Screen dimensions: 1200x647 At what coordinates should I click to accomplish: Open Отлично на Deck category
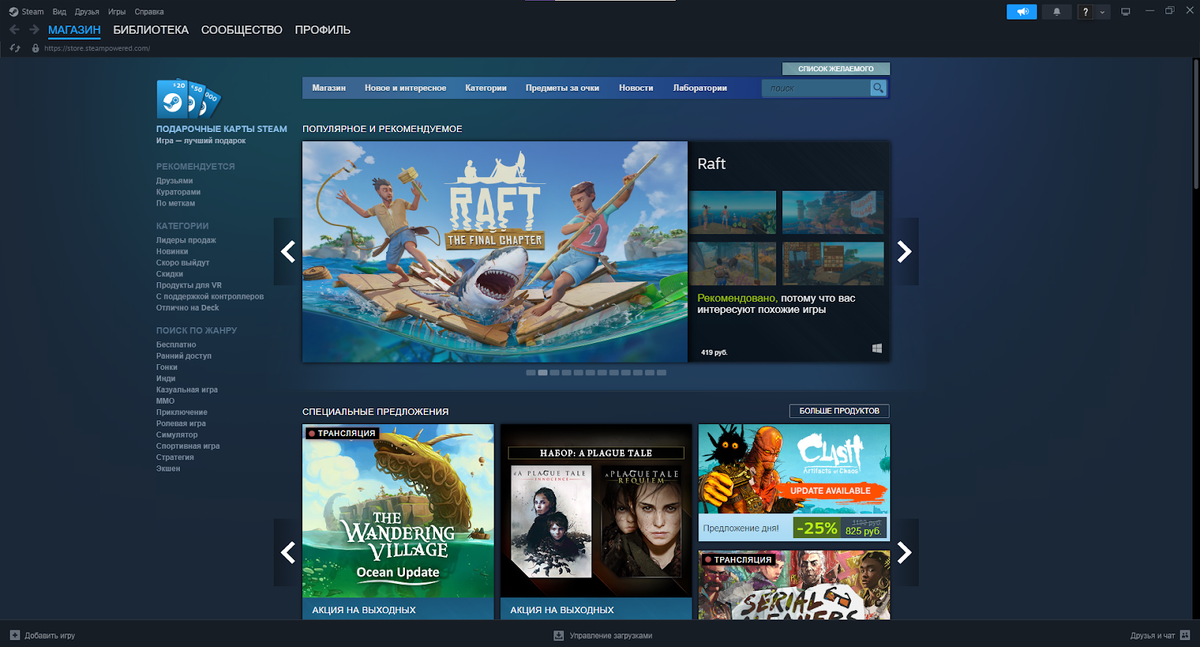(187, 308)
